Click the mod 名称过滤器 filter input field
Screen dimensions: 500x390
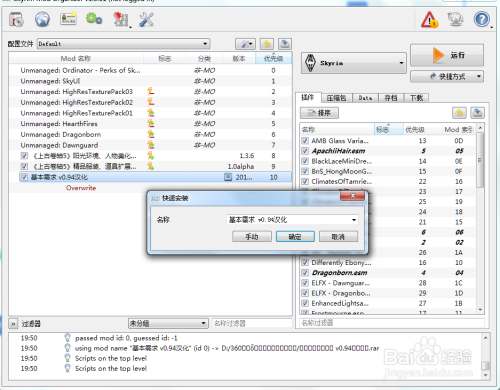coord(251,323)
